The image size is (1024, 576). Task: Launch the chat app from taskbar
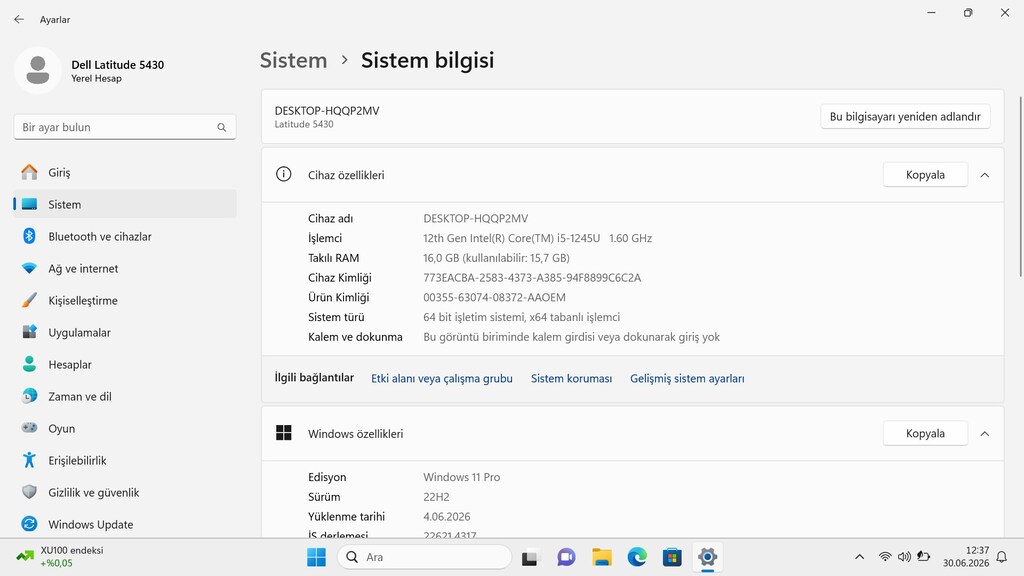click(x=566, y=557)
